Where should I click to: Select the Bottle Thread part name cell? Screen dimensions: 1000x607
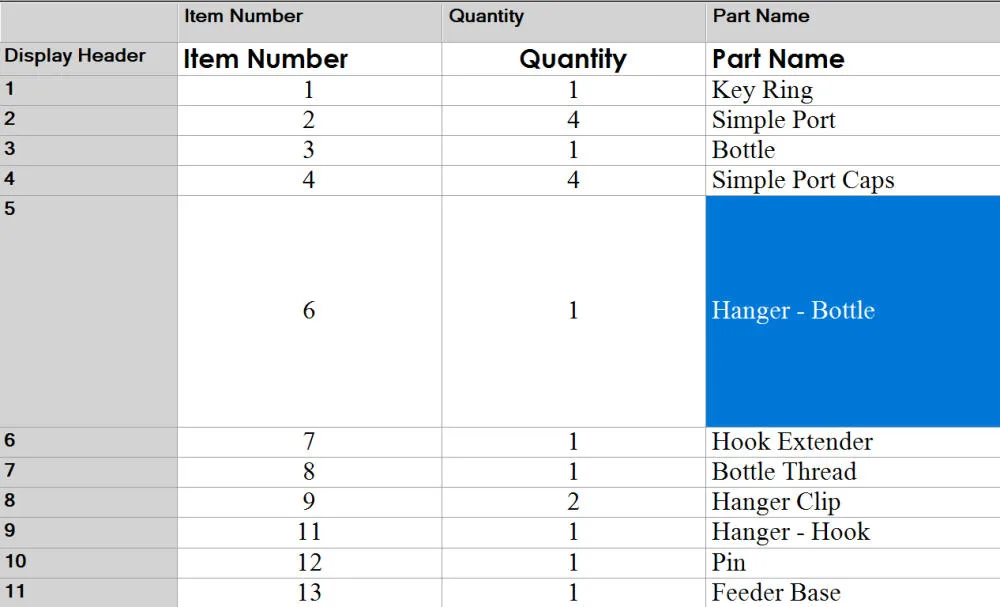(x=853, y=472)
